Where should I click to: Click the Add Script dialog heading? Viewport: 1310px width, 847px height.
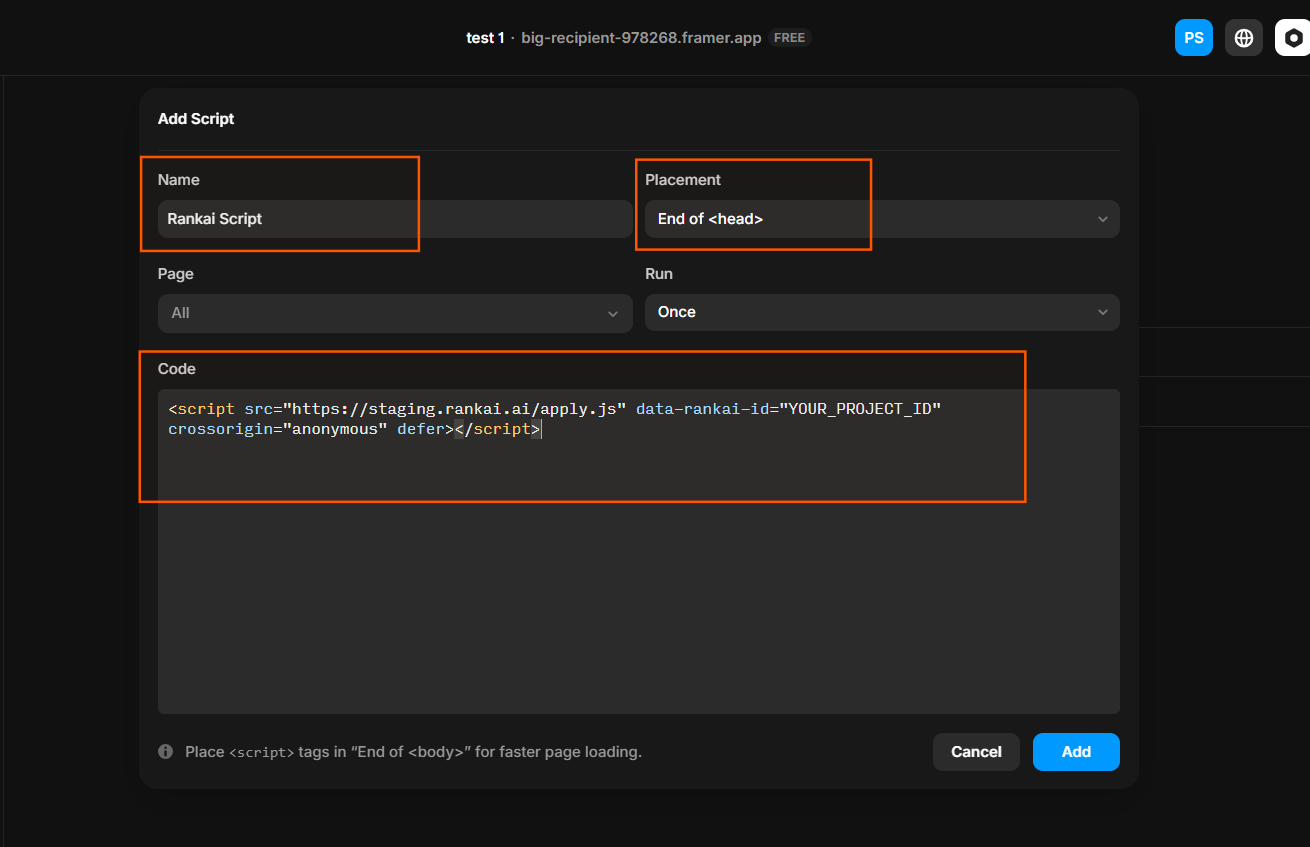click(x=196, y=118)
